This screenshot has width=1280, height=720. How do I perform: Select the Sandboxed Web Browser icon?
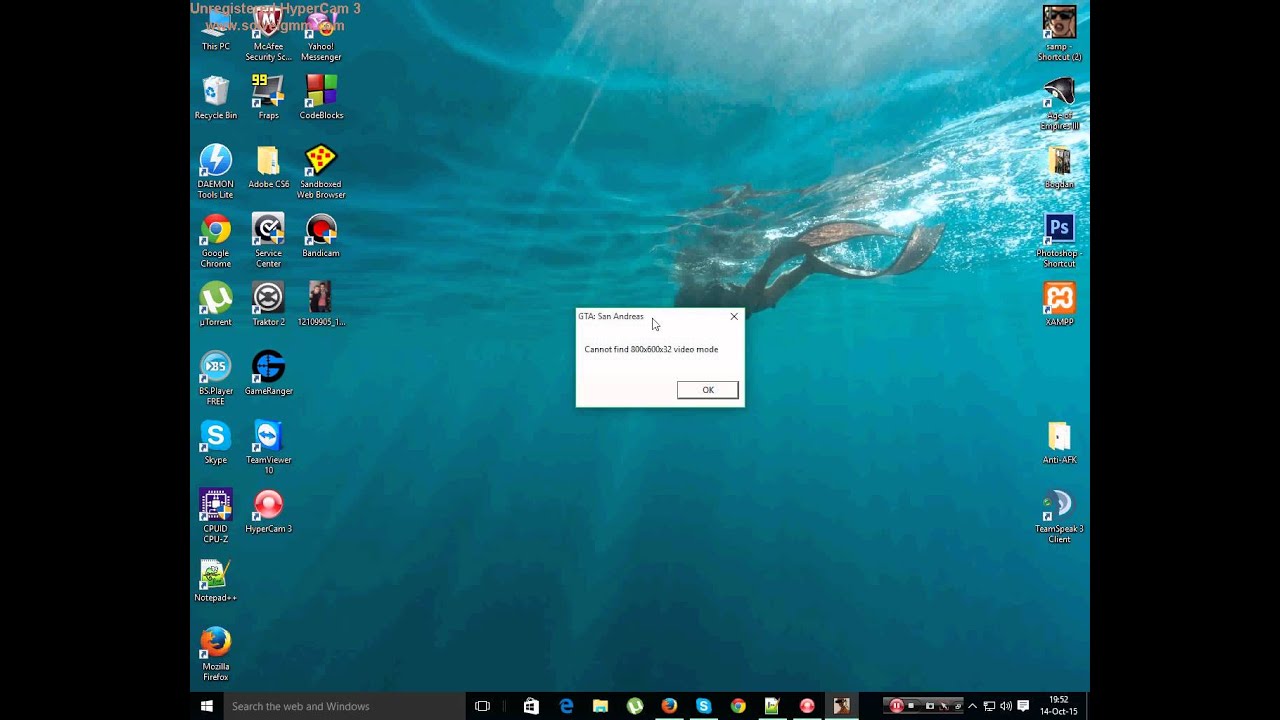click(321, 172)
